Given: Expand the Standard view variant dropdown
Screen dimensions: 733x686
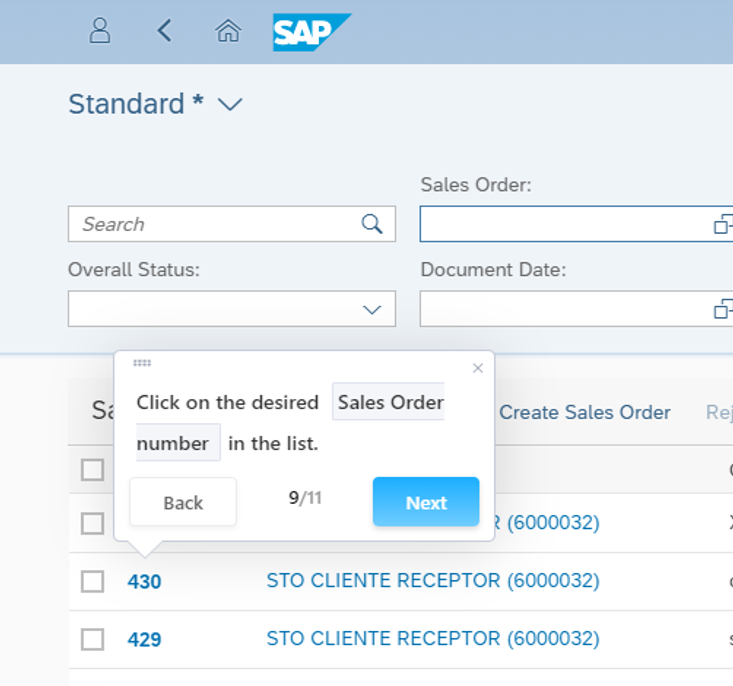Looking at the screenshot, I should click(230, 104).
